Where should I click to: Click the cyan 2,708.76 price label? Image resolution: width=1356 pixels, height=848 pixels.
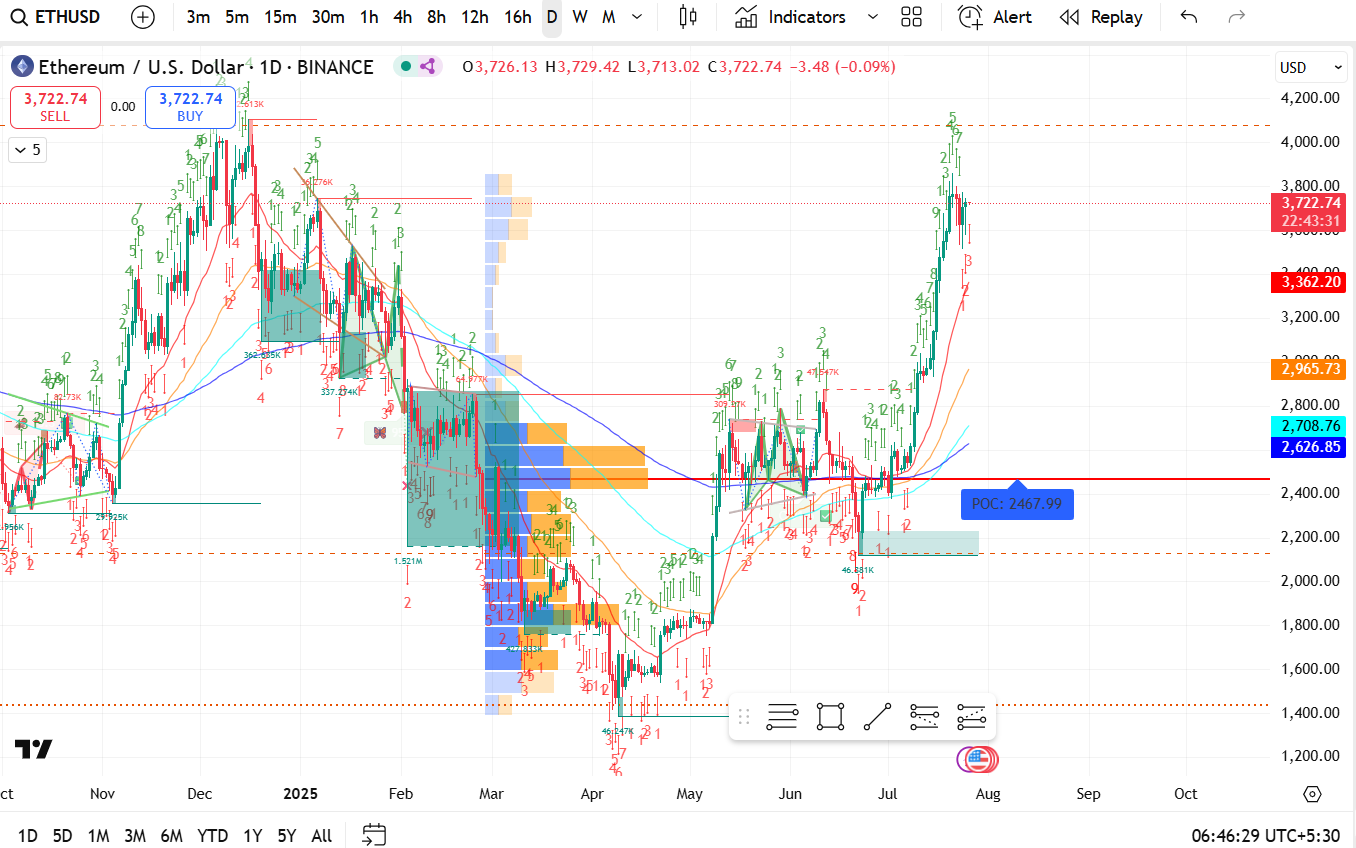pyautogui.click(x=1311, y=426)
